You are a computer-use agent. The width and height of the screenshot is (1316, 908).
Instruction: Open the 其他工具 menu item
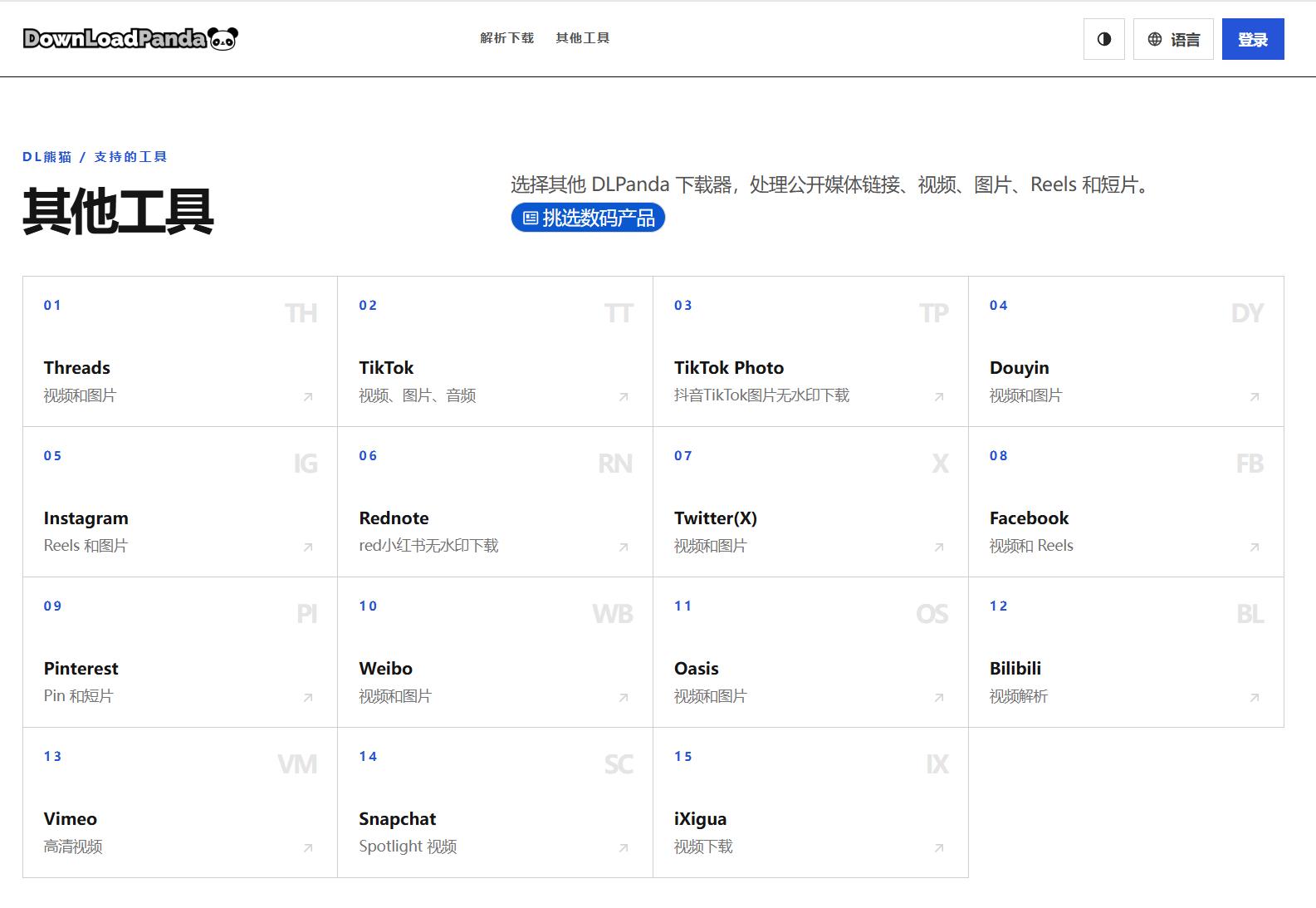(x=583, y=38)
